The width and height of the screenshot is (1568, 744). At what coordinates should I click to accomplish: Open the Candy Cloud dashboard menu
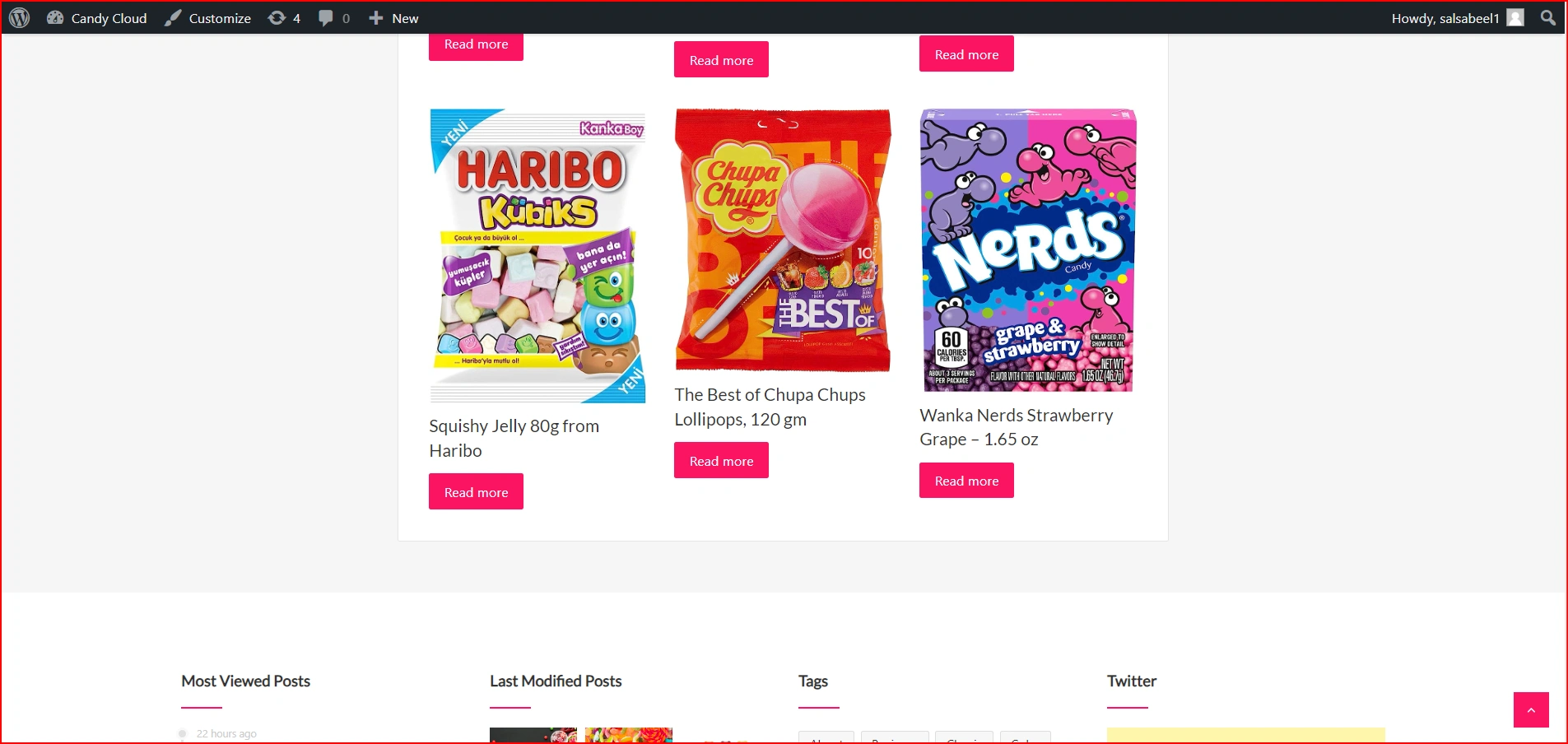pos(97,18)
